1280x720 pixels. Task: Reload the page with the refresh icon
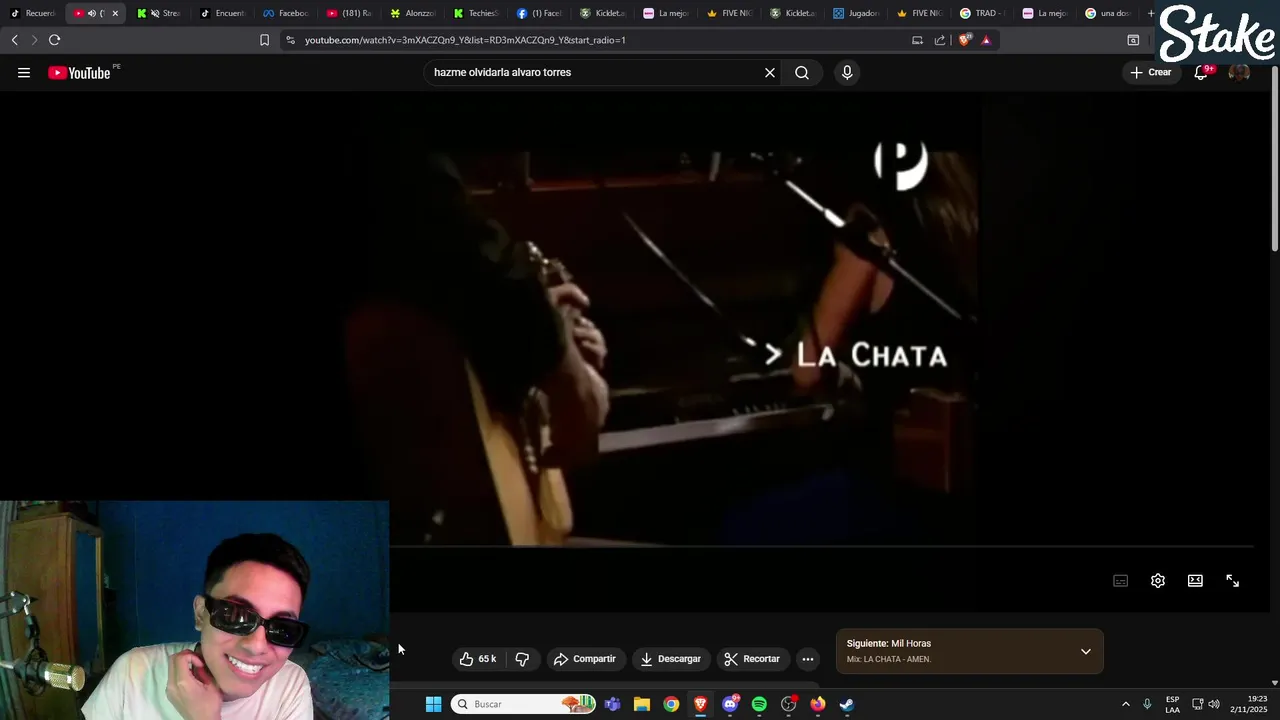[54, 40]
